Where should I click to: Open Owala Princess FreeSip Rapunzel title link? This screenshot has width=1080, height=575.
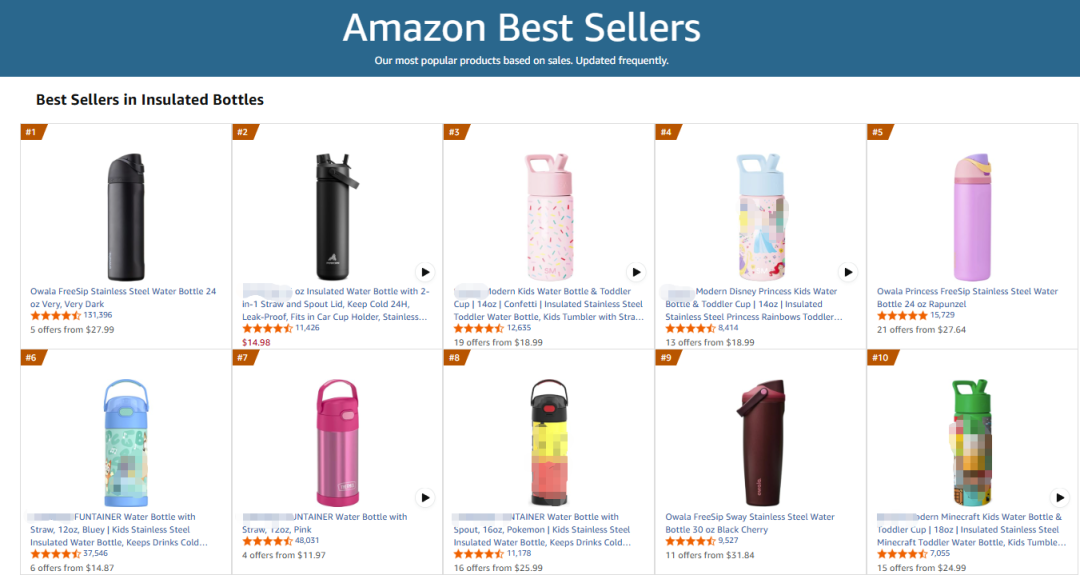[967, 297]
